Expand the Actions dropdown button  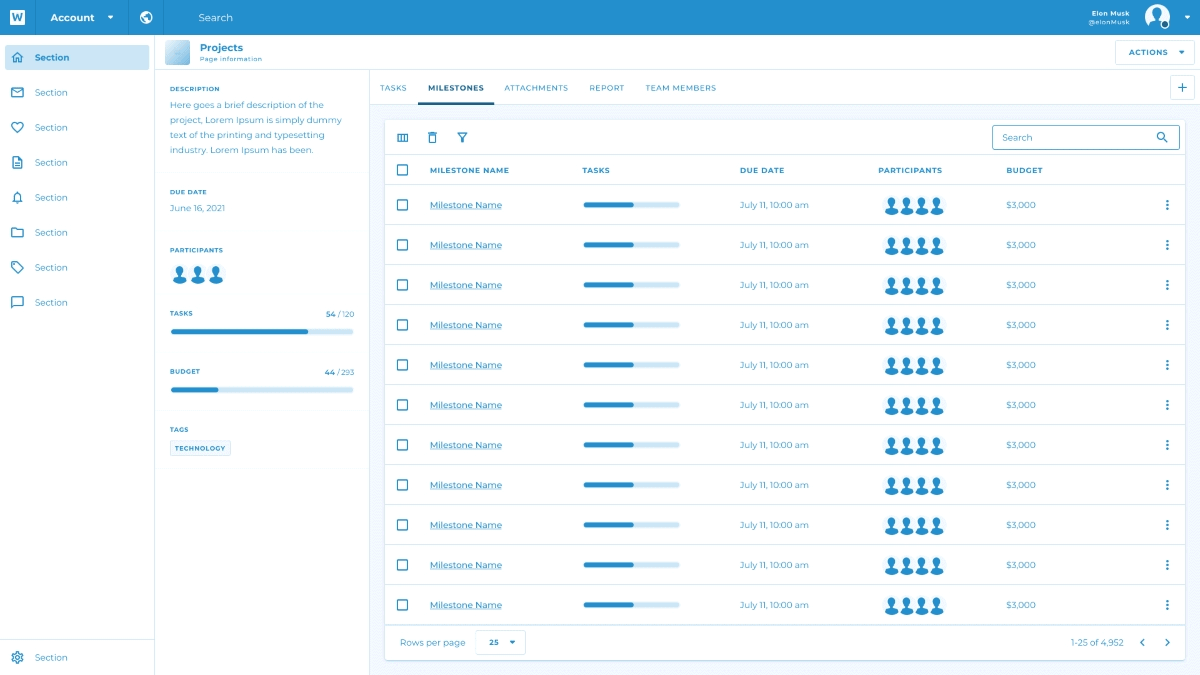coord(1154,52)
